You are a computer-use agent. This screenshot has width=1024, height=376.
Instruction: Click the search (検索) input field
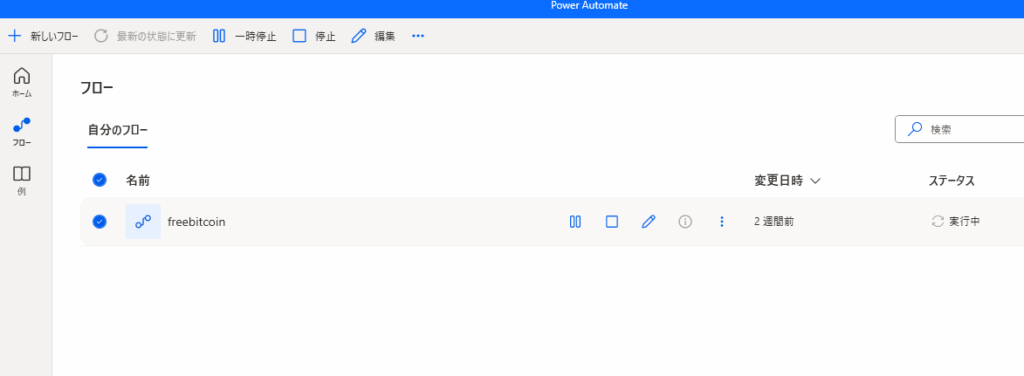click(960, 129)
